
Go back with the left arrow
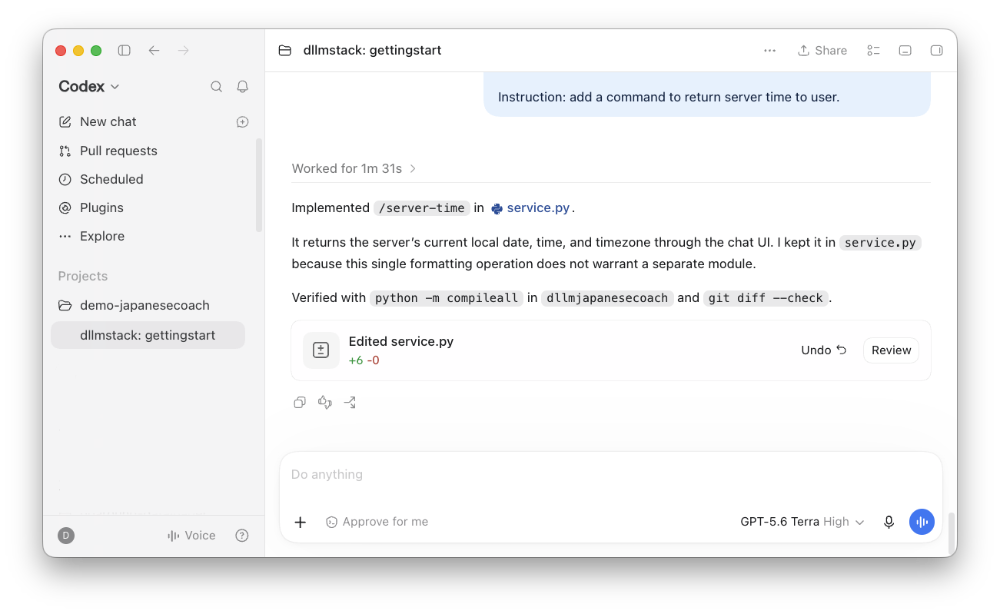pyautogui.click(x=154, y=50)
